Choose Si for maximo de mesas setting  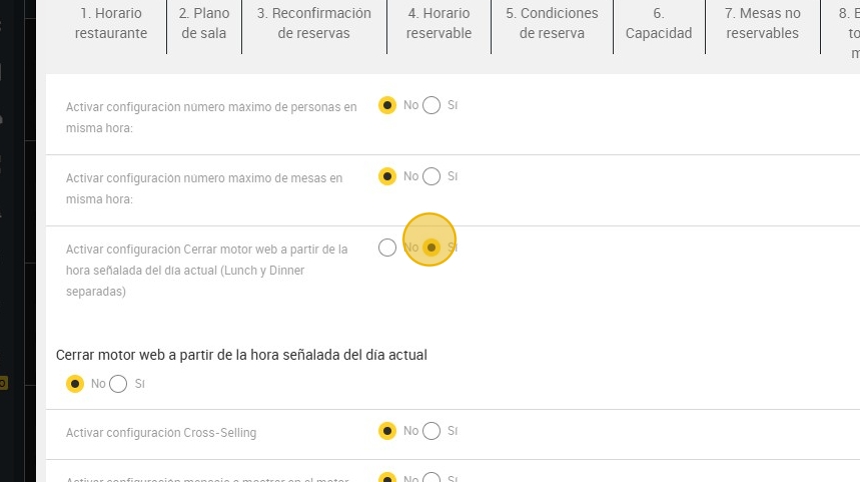[x=431, y=176]
